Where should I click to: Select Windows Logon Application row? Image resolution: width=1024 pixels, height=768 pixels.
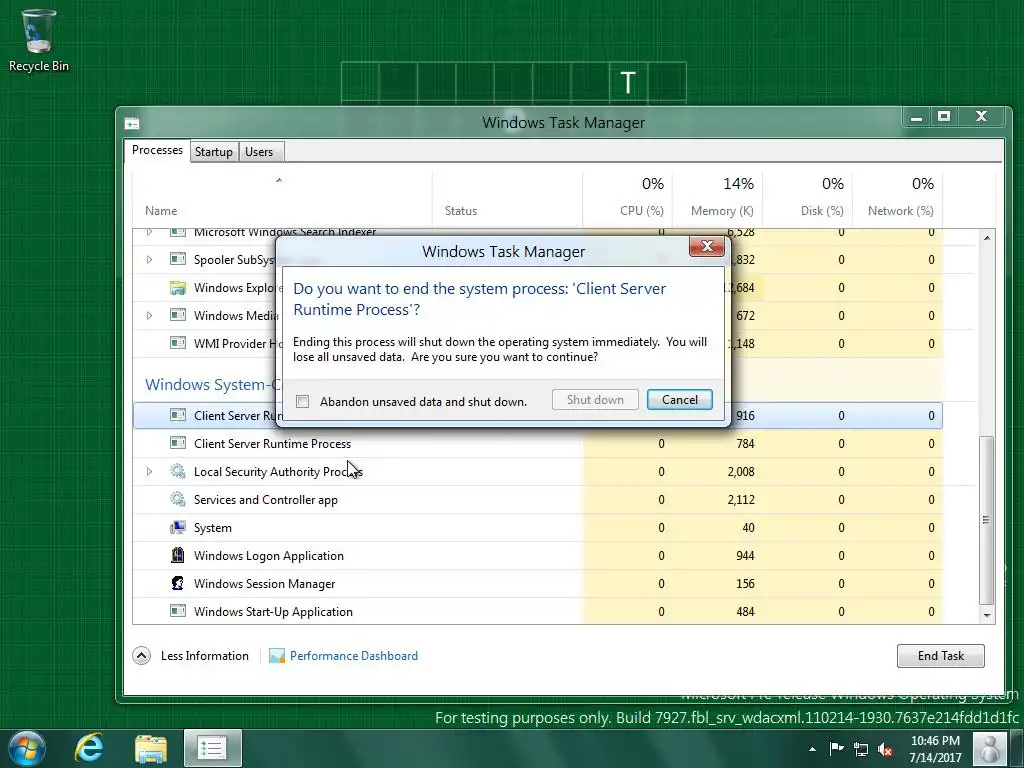pos(537,556)
